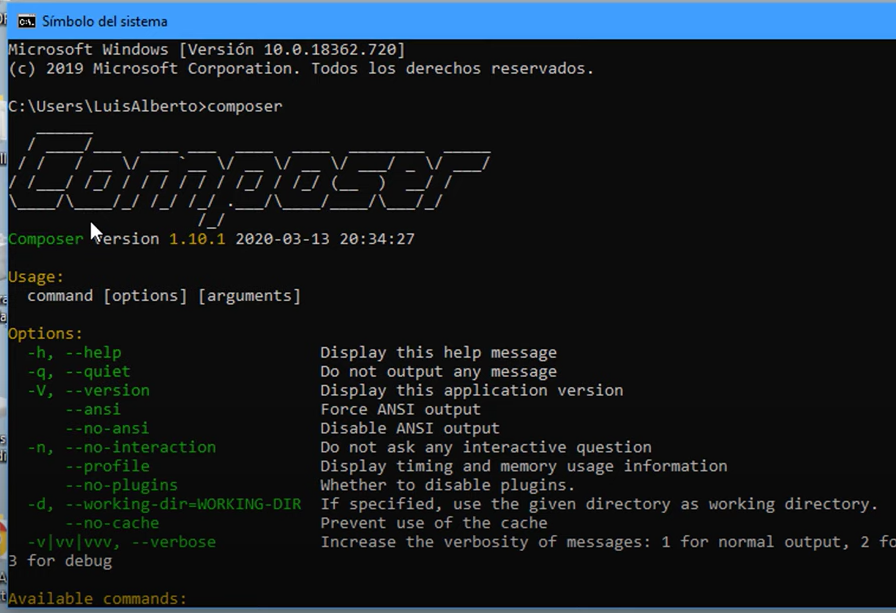Click the '--ansi' option

[x=93, y=409]
